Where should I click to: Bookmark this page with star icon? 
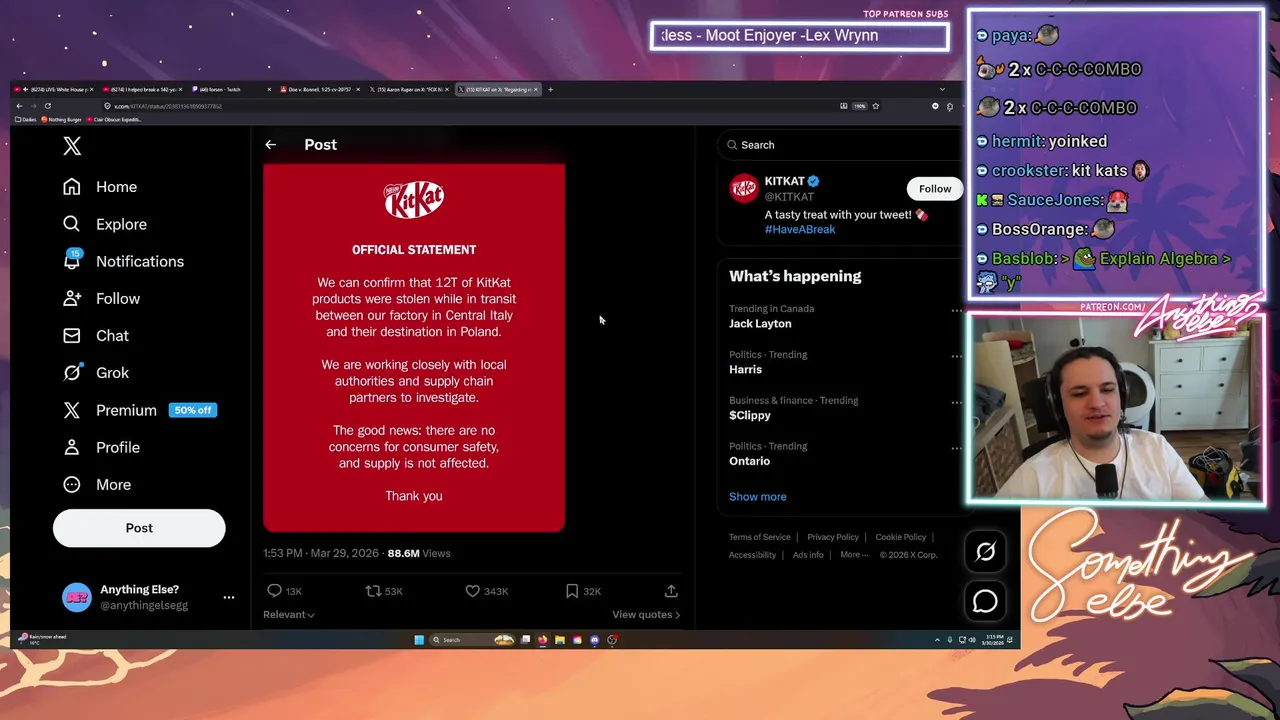point(876,106)
